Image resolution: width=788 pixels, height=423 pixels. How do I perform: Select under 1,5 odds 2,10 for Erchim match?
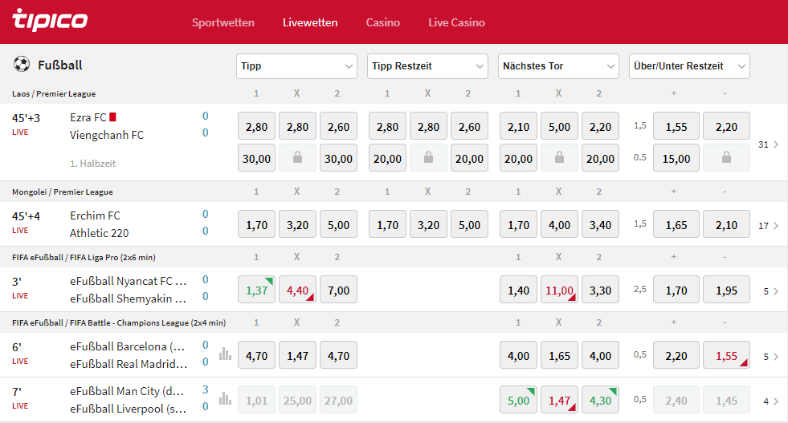tap(726, 225)
